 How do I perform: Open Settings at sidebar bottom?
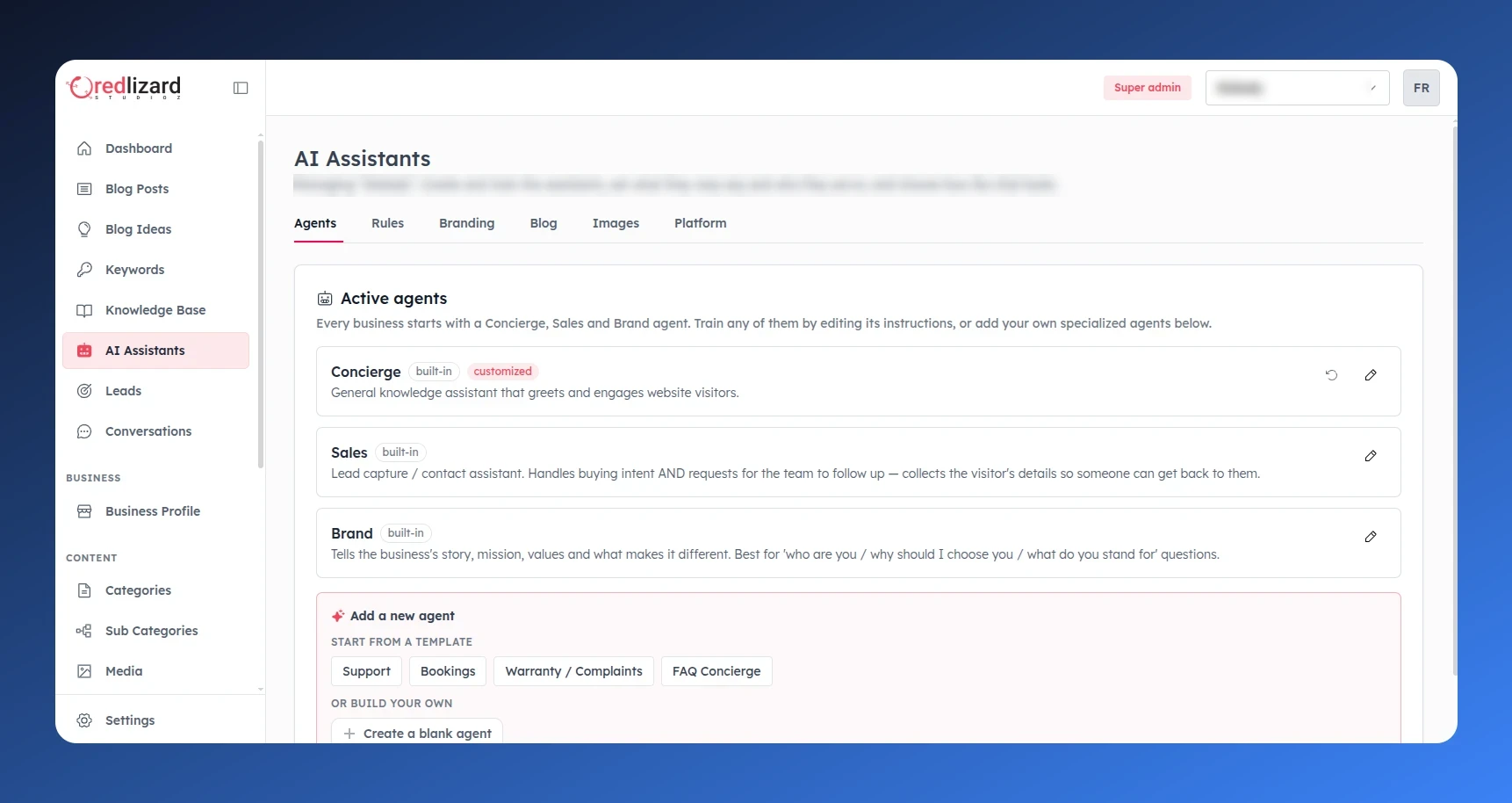pos(156,720)
